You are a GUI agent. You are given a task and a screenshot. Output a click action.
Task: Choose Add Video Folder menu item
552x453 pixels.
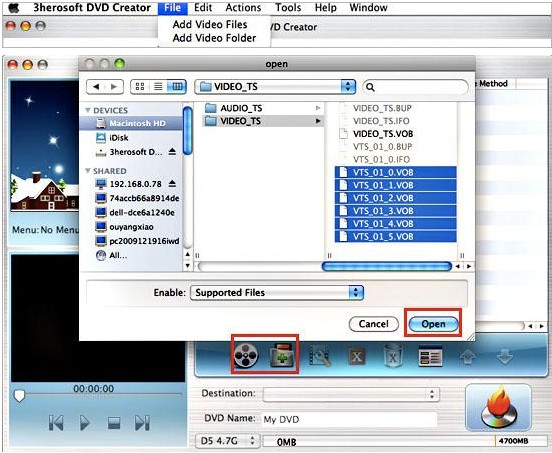pyautogui.click(x=214, y=38)
